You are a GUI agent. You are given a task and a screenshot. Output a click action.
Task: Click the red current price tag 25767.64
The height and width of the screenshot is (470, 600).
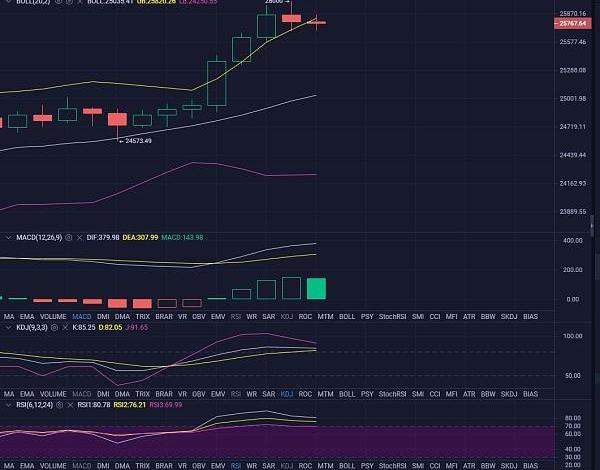pyautogui.click(x=573, y=23)
